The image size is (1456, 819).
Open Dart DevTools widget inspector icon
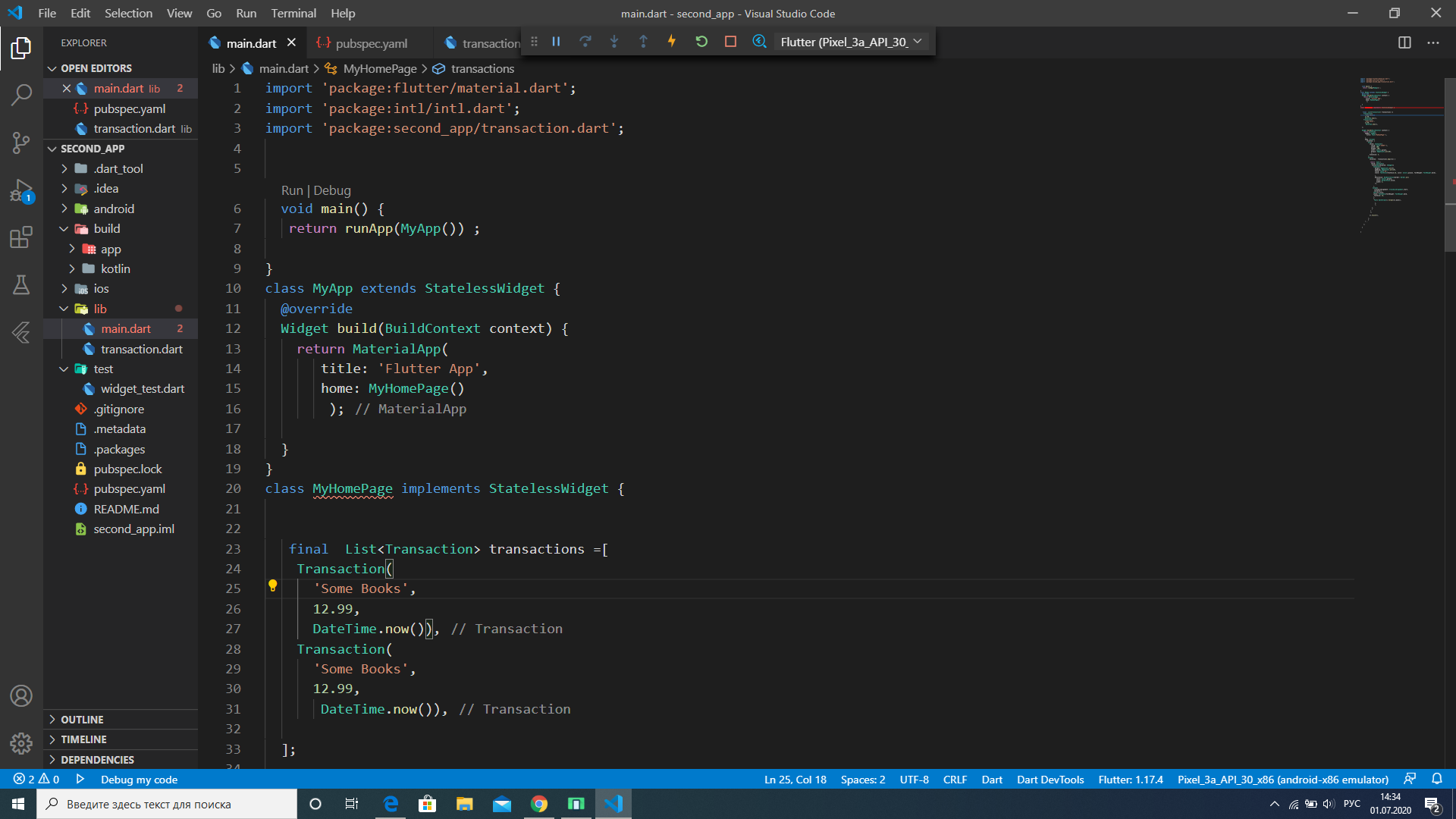click(x=759, y=42)
